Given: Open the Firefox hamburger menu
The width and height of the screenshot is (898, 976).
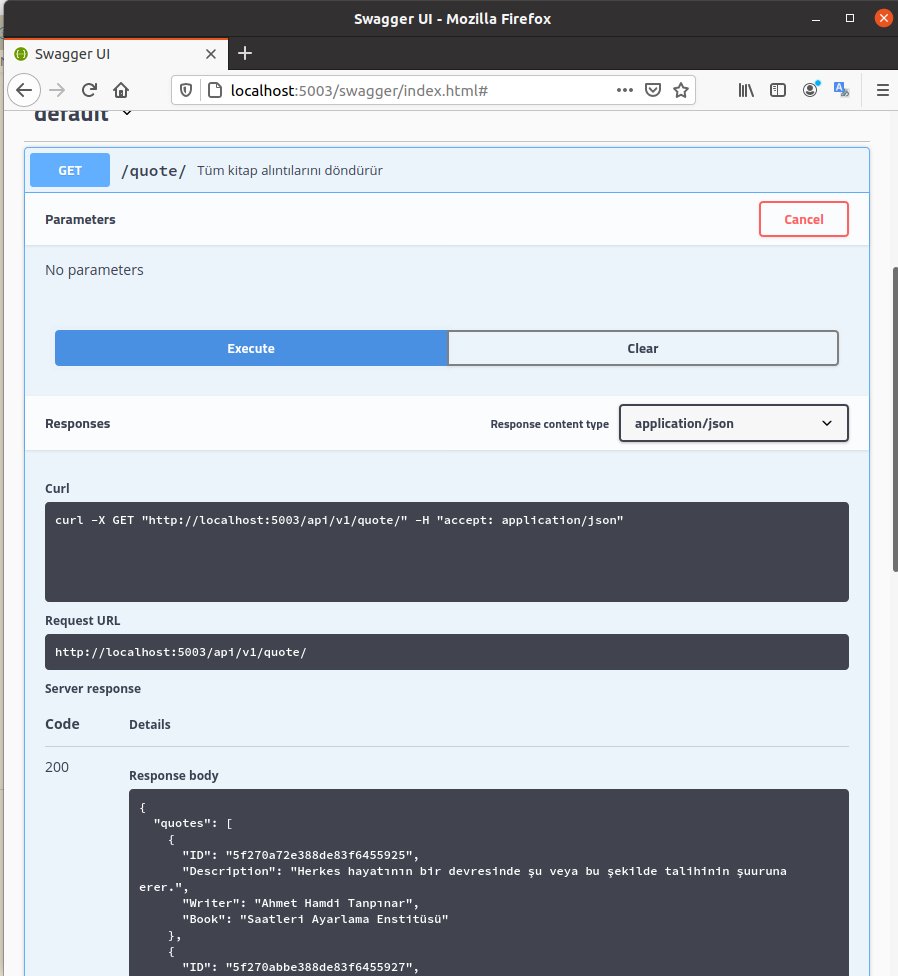Looking at the screenshot, I should pyautogui.click(x=883, y=90).
